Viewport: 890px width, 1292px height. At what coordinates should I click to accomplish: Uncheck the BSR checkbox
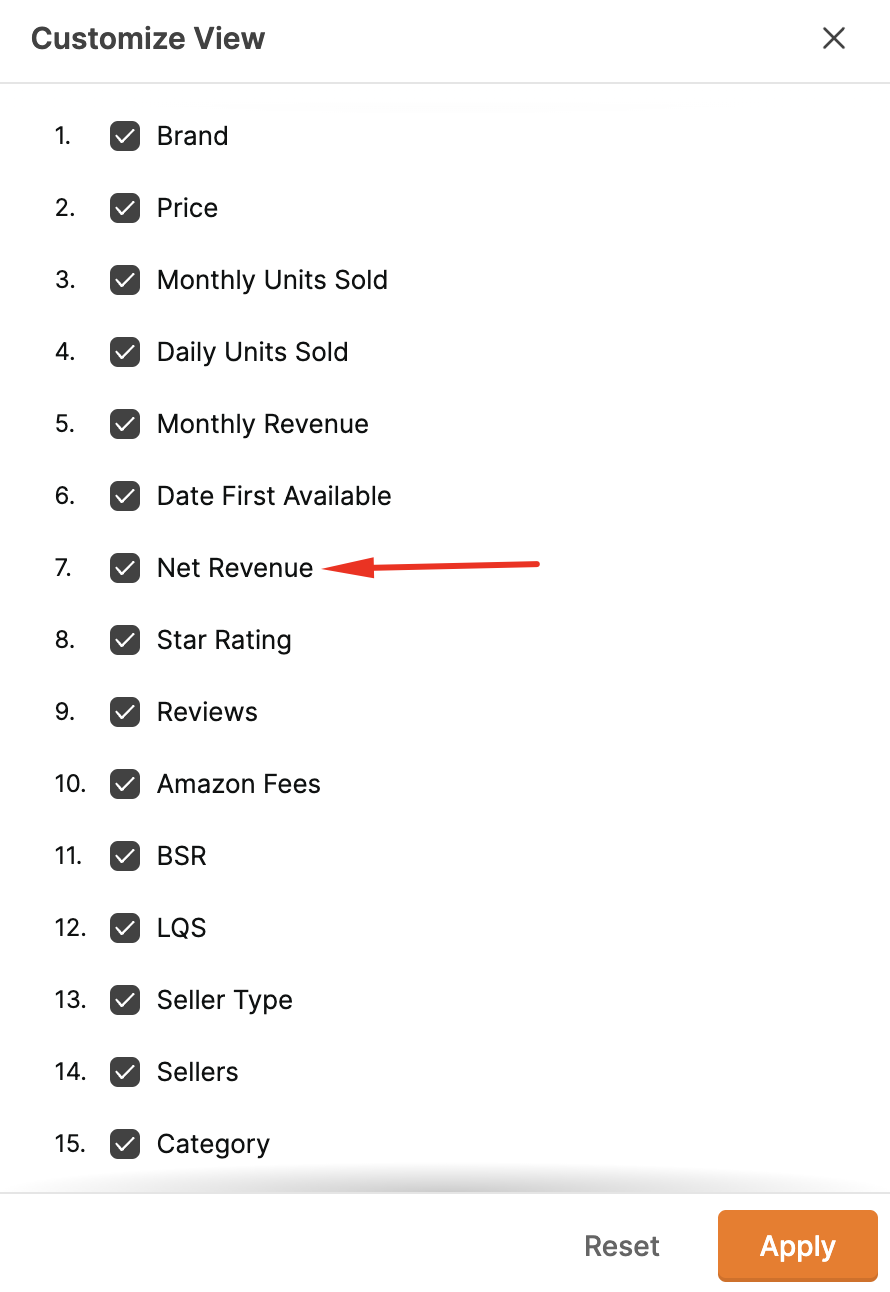point(125,856)
